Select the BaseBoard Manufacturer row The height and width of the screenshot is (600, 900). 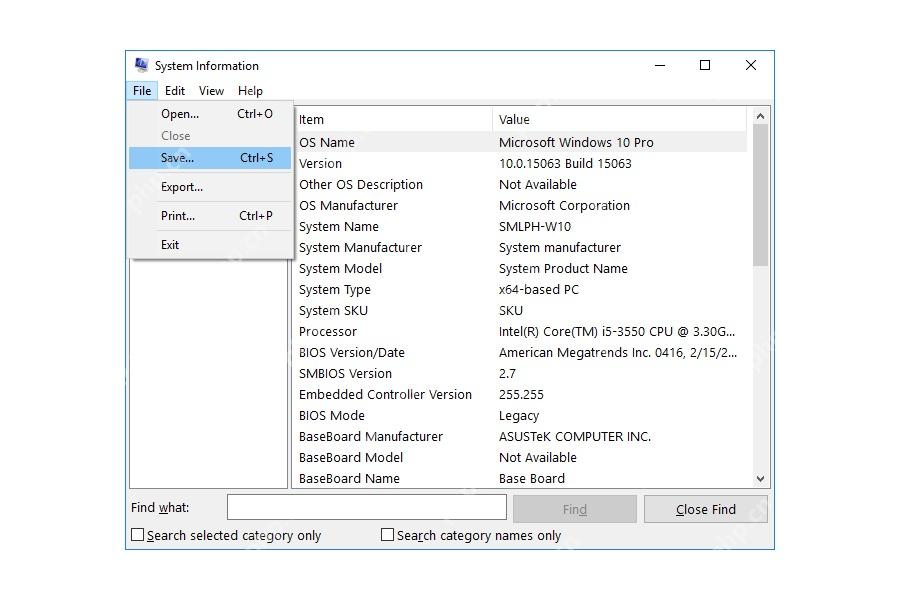click(x=520, y=436)
